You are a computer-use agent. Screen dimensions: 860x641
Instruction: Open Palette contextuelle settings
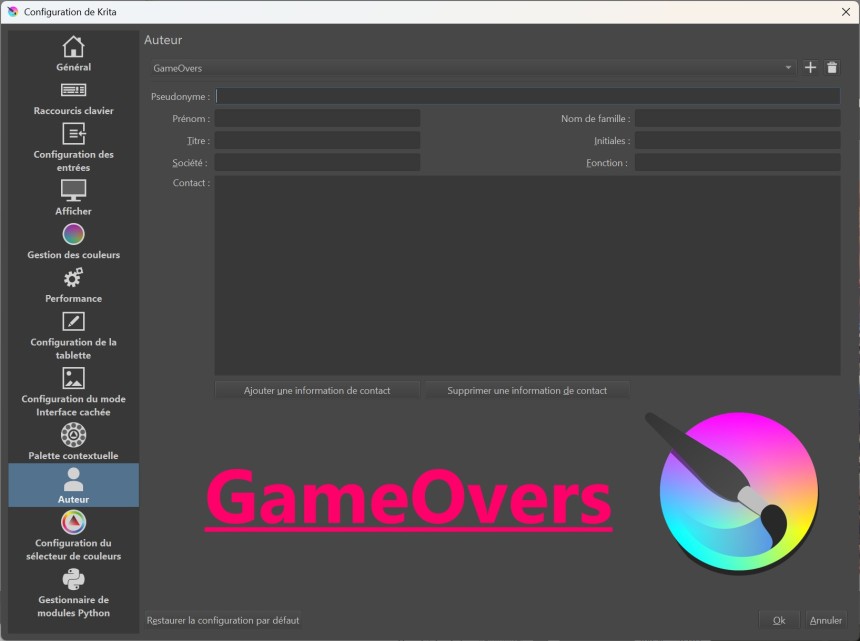(x=73, y=442)
